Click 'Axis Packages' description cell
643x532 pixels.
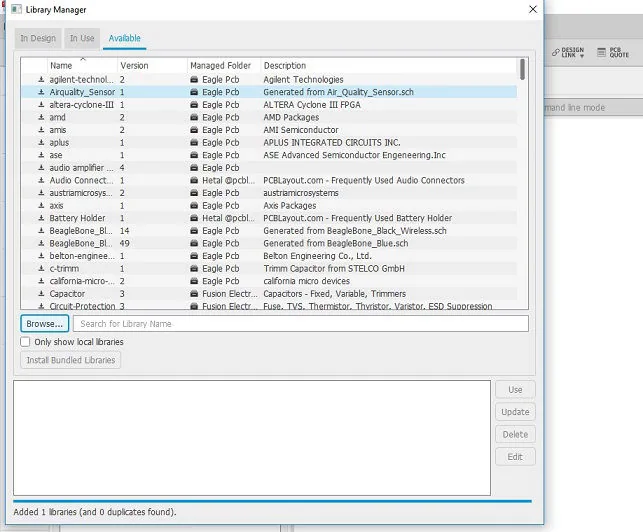coord(290,205)
